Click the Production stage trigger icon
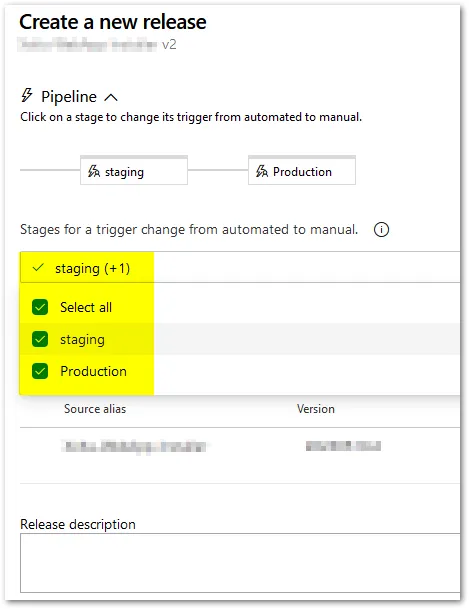469x609 pixels. [x=262, y=171]
